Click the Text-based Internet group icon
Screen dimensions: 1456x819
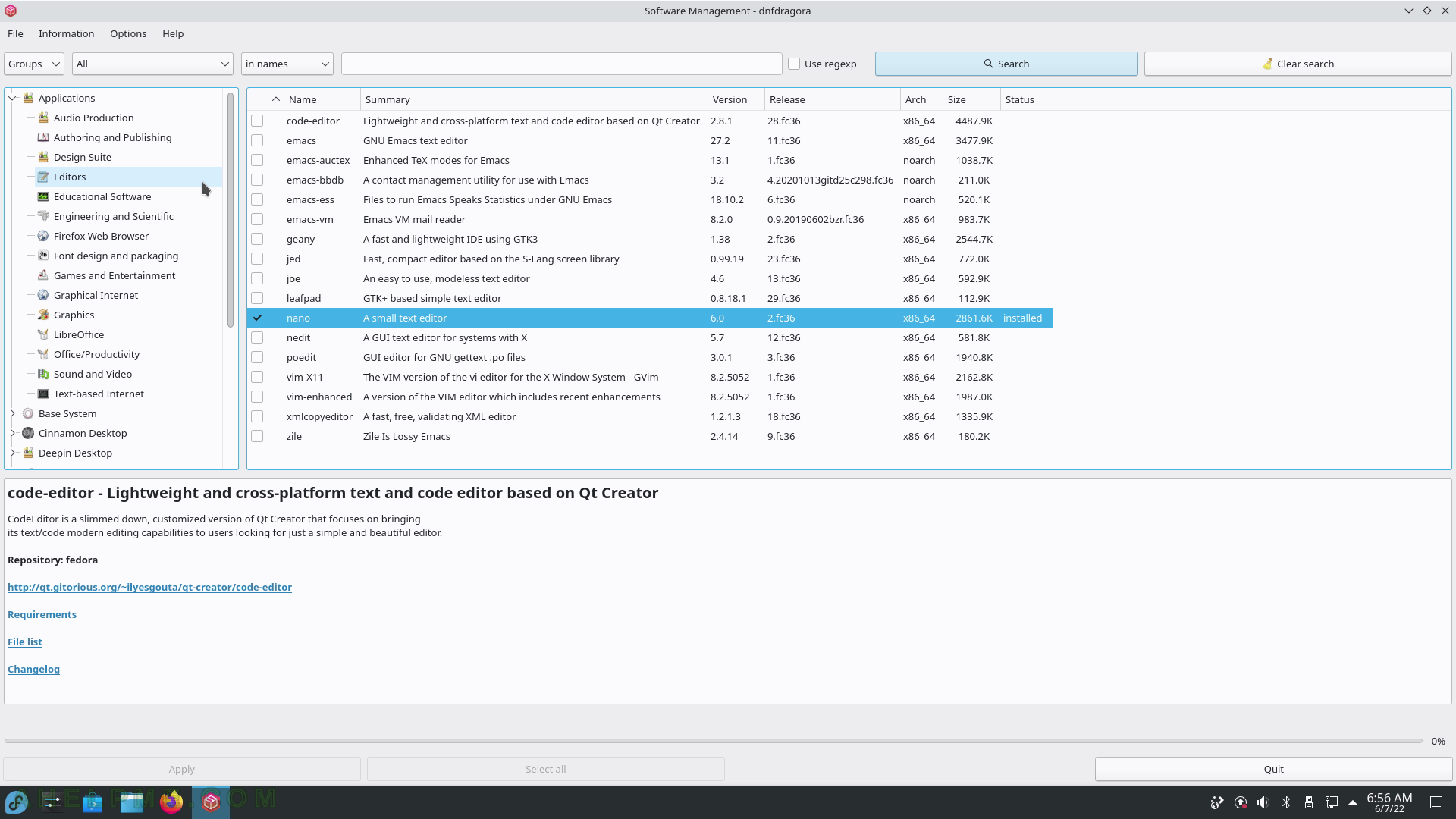[x=43, y=394]
